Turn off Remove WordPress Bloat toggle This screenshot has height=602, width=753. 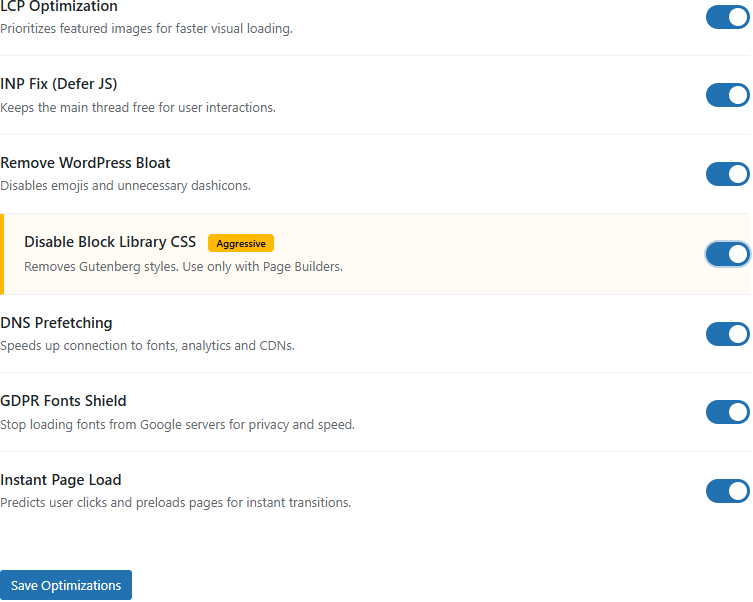(728, 174)
